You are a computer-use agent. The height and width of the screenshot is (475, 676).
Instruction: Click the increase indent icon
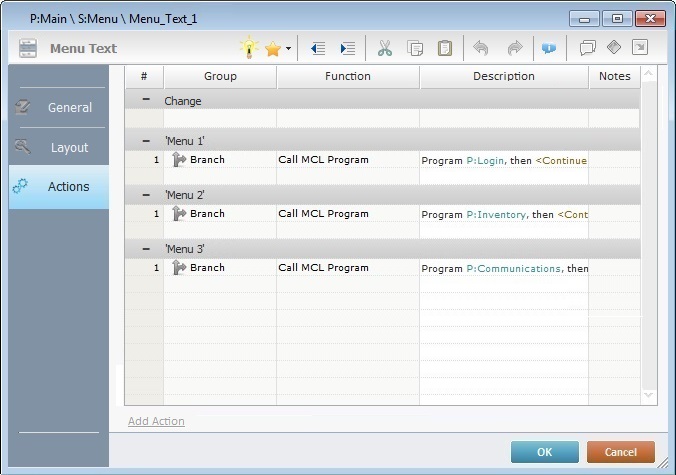(347, 48)
